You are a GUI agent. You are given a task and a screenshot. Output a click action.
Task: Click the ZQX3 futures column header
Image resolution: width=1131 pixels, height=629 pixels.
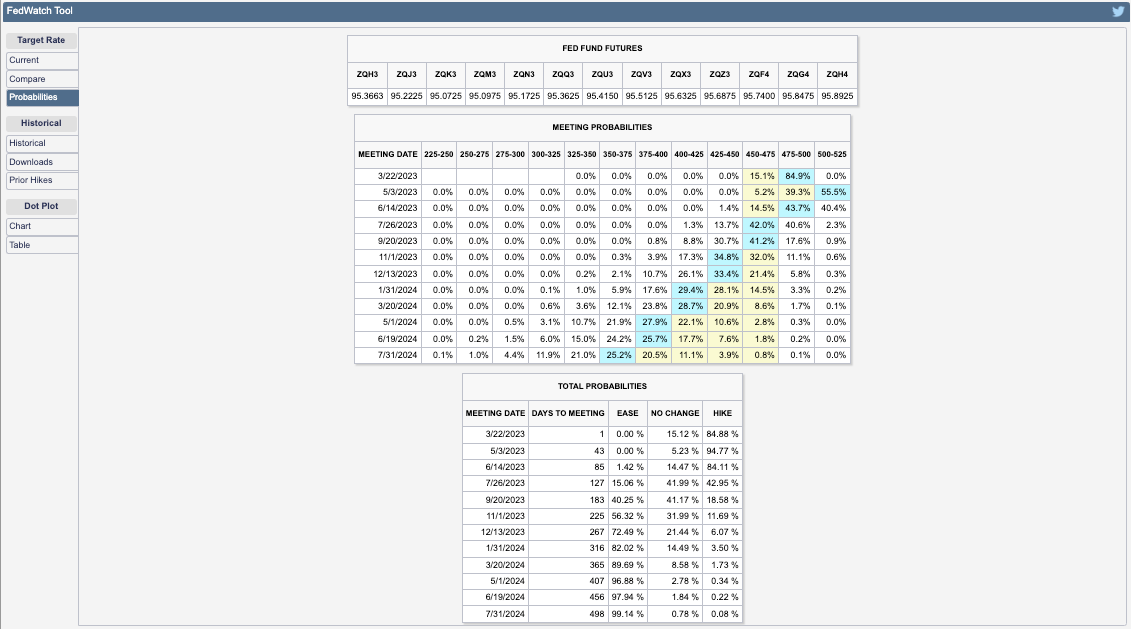point(680,74)
